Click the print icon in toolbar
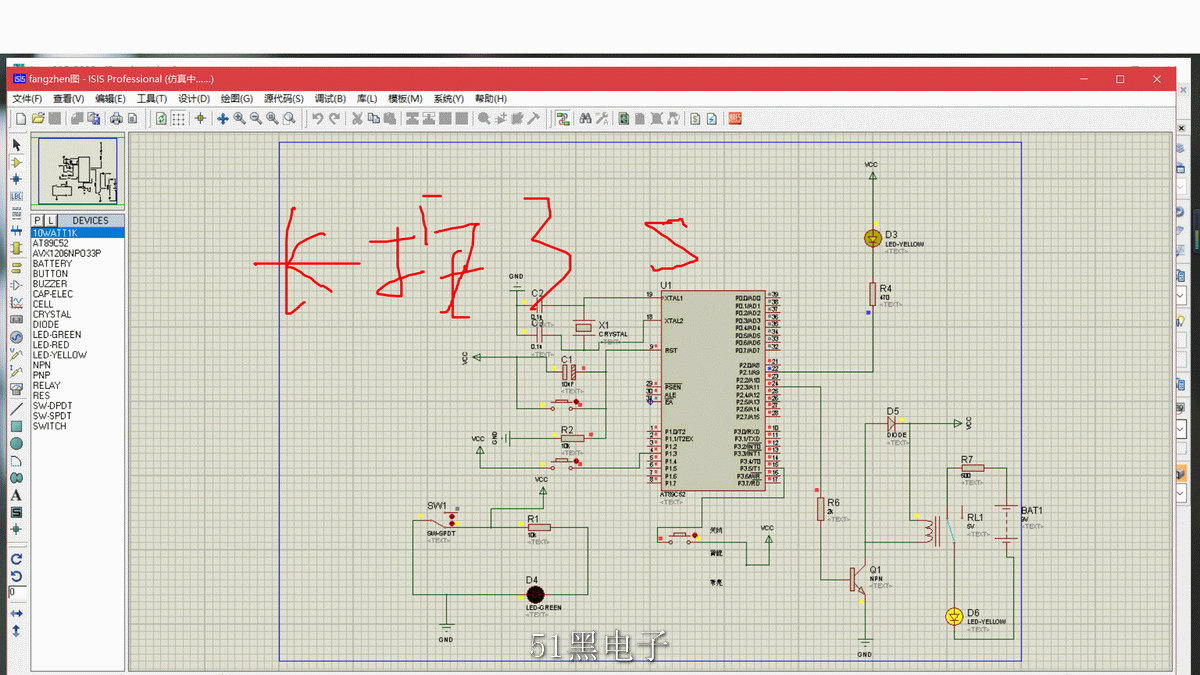 (x=116, y=119)
